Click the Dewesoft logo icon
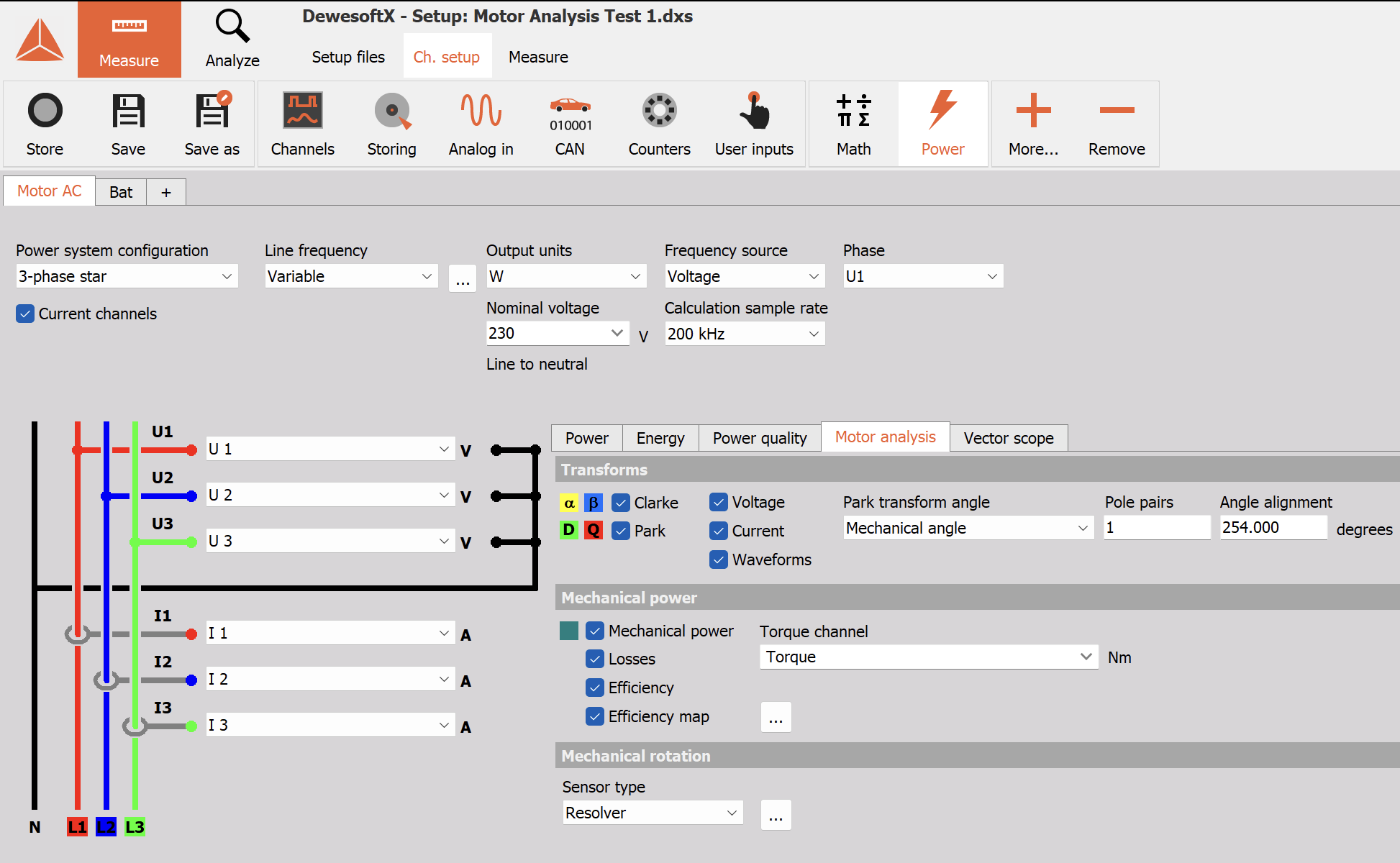This screenshot has width=1400, height=863. (40, 40)
